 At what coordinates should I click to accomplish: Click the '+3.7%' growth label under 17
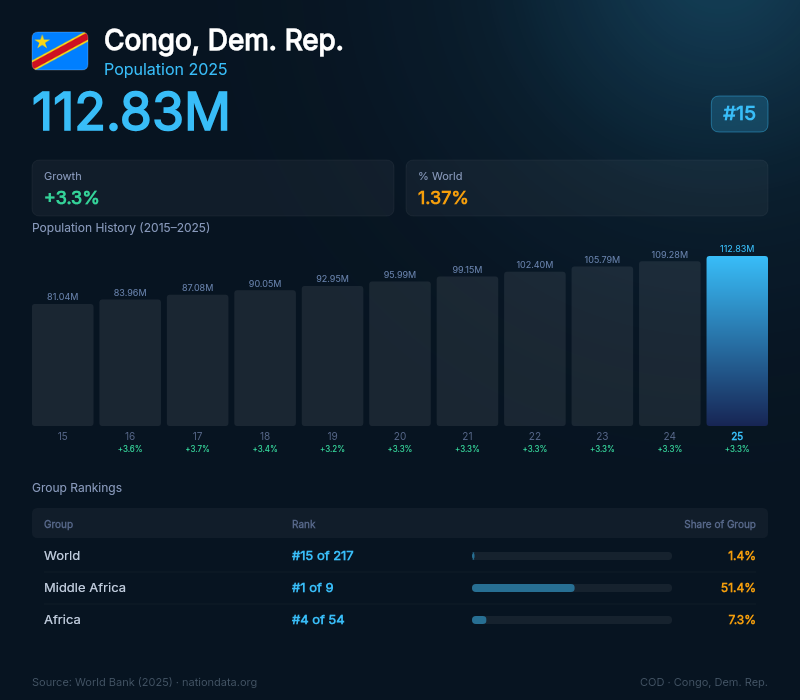(x=197, y=449)
